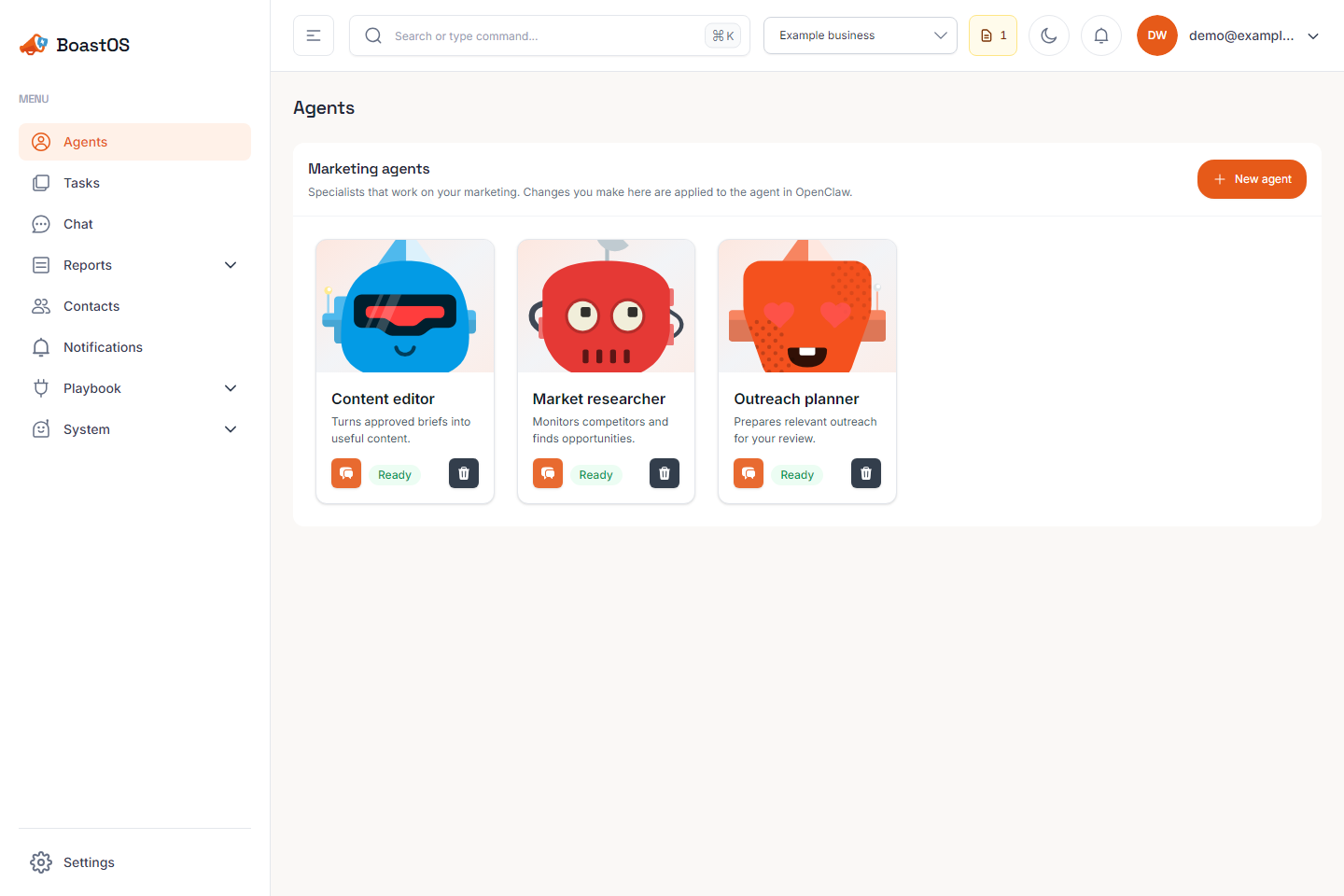Create a New agent
1344x896 pixels.
point(1252,179)
